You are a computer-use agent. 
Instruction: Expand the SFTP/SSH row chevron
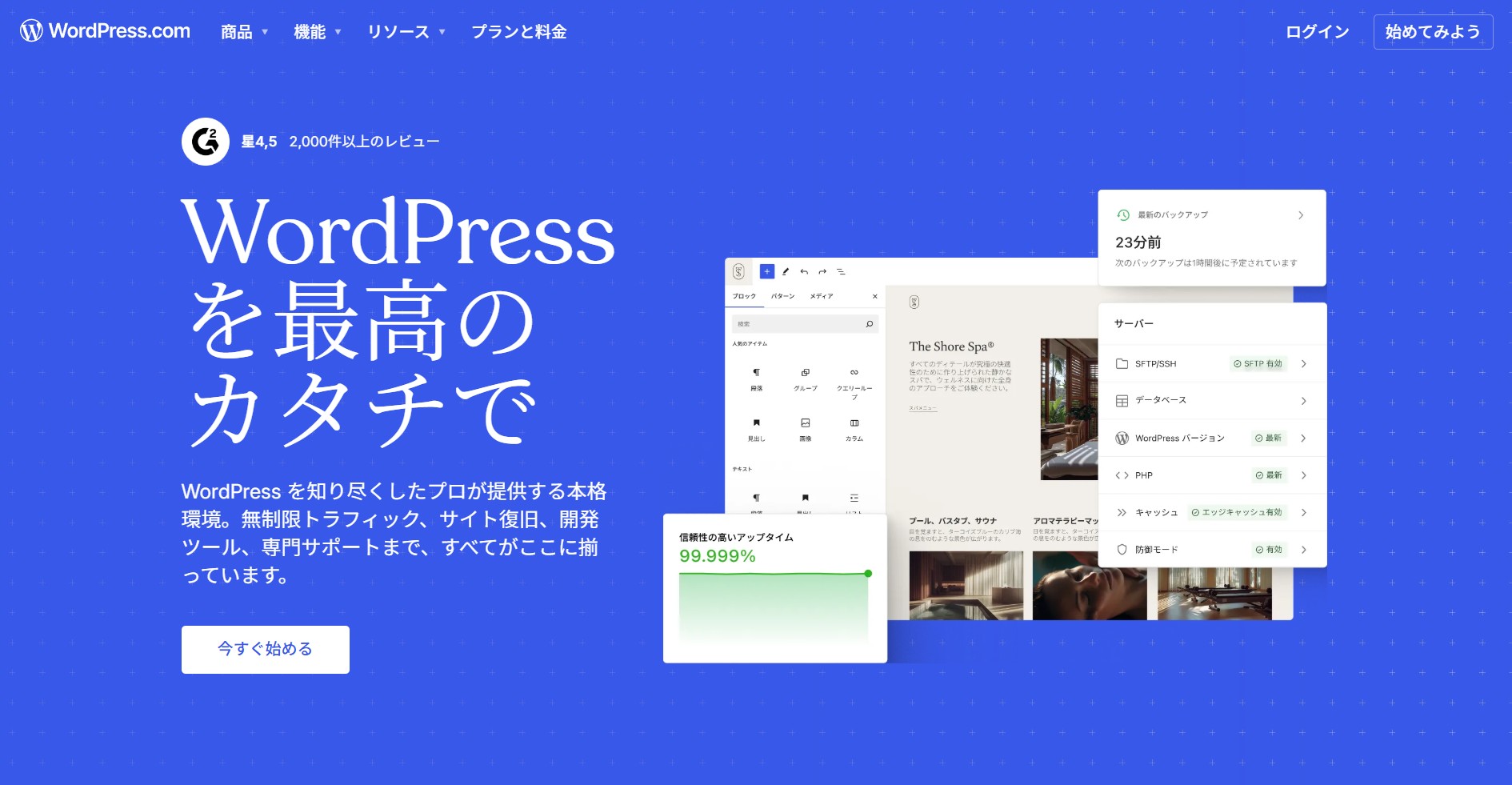pos(1304,364)
